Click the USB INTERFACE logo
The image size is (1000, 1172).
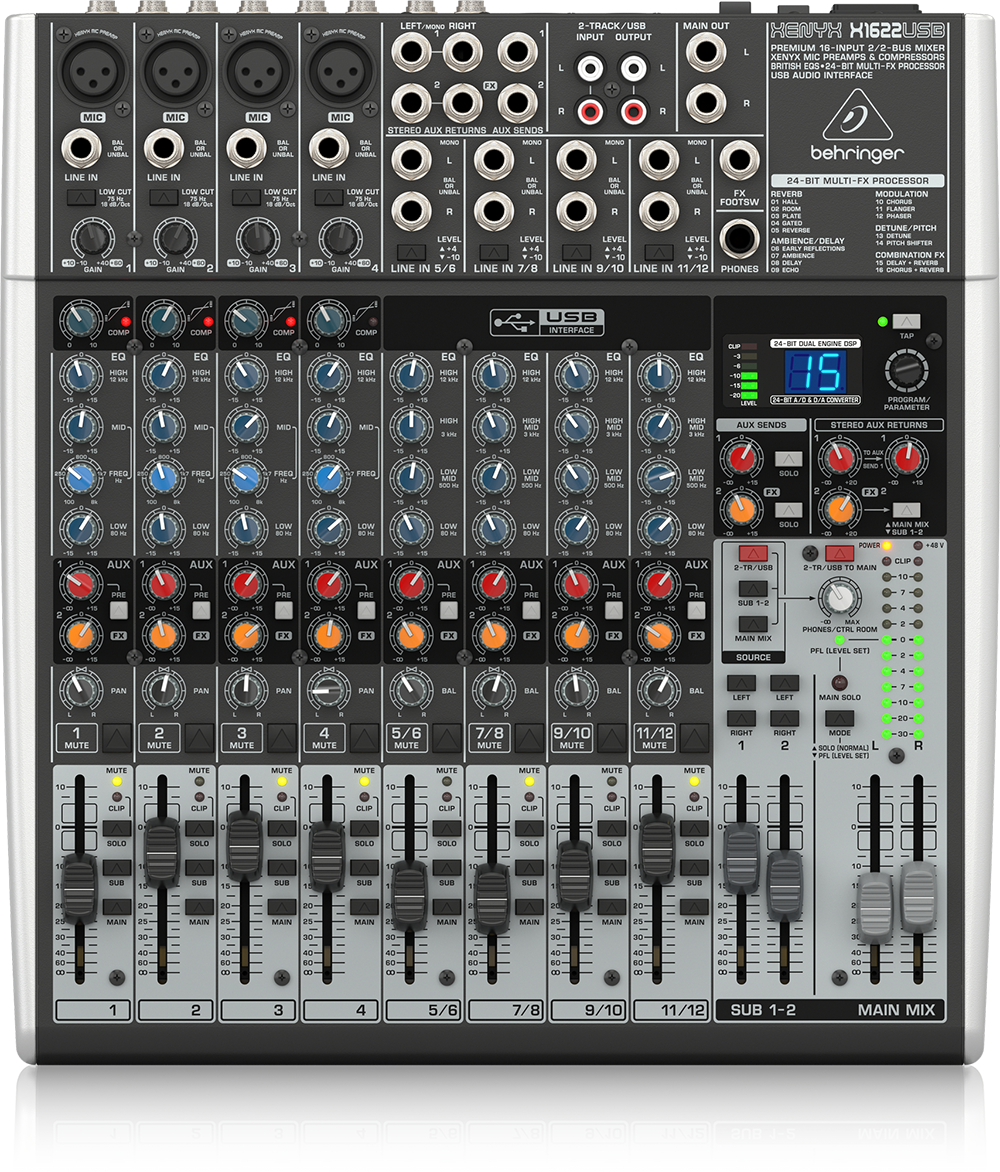(x=547, y=322)
